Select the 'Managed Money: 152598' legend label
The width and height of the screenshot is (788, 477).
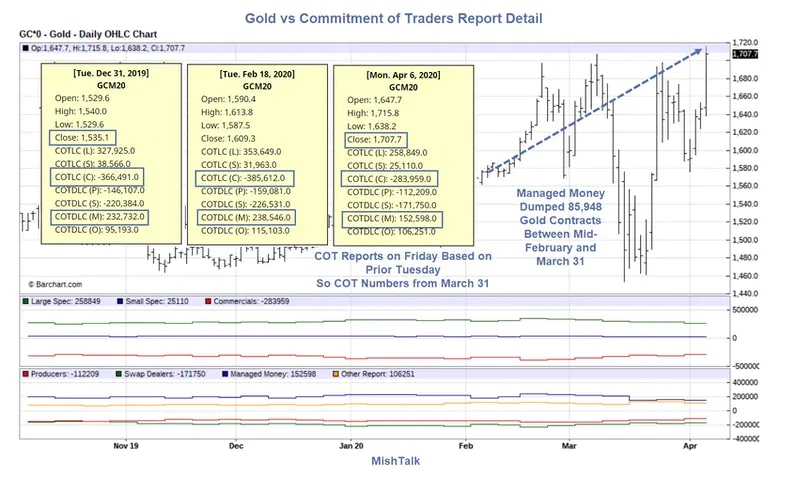point(273,374)
